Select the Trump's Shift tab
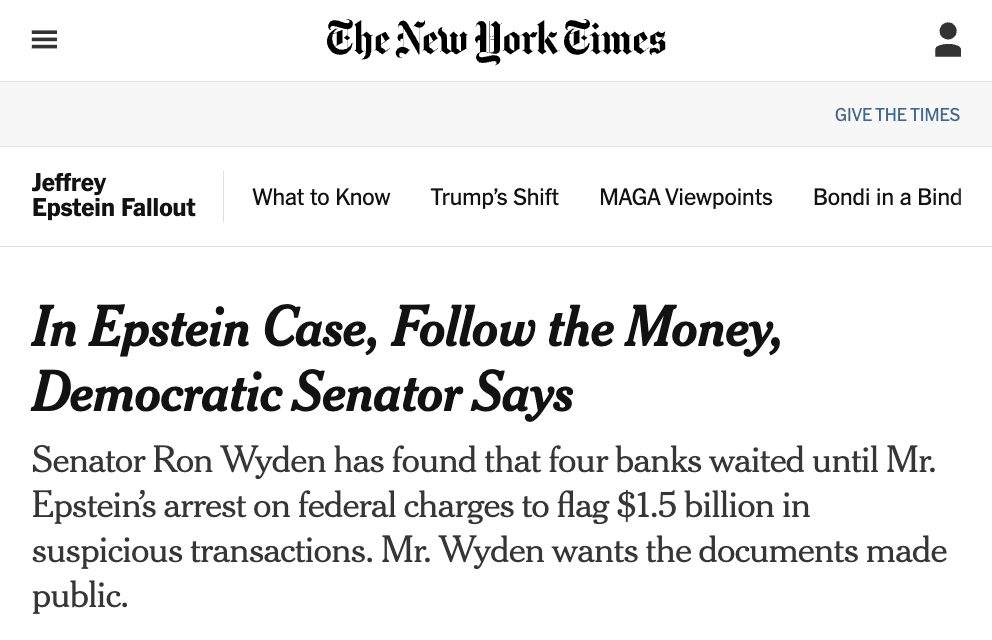The width and height of the screenshot is (992, 640). 495,197
